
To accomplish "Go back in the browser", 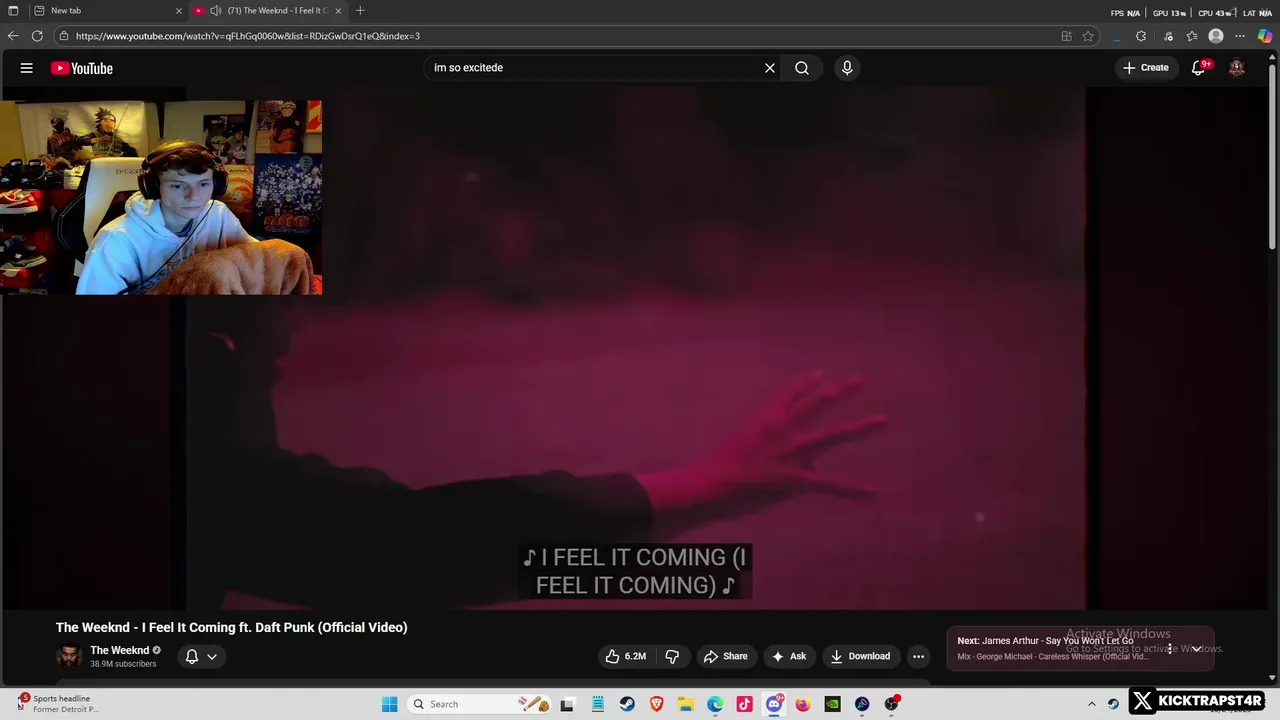I will [13, 36].
